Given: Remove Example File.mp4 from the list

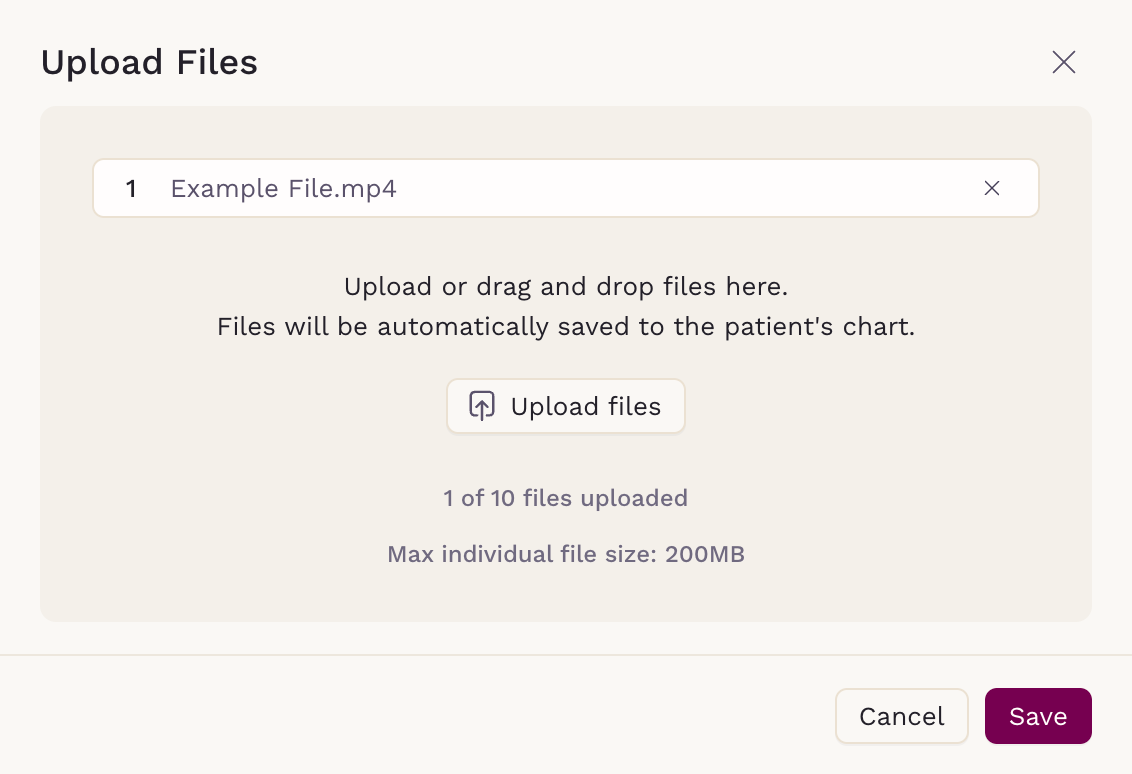Looking at the screenshot, I should click(x=992, y=188).
